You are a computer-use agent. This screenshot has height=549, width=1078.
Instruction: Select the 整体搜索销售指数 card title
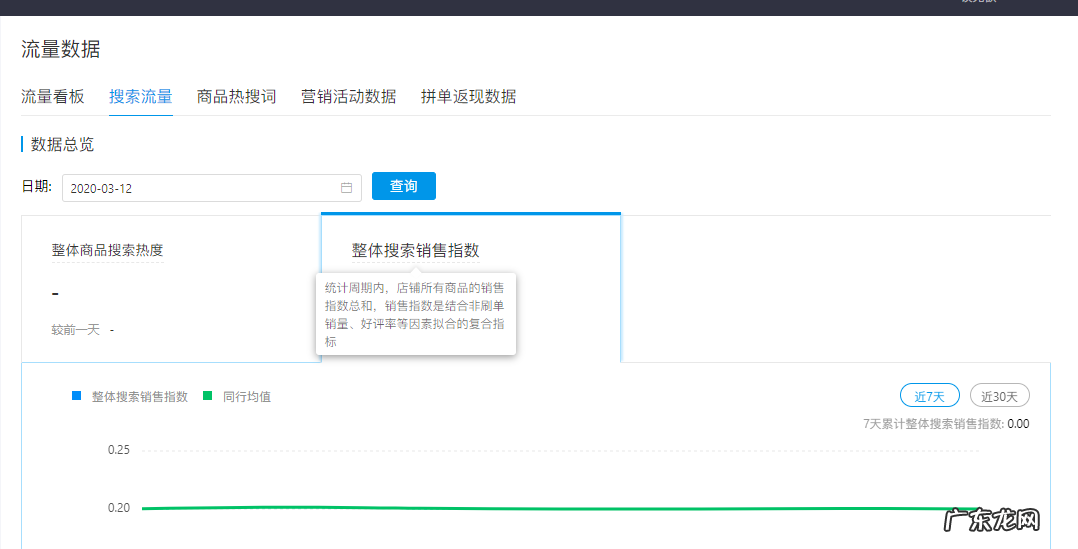pyautogui.click(x=415, y=250)
